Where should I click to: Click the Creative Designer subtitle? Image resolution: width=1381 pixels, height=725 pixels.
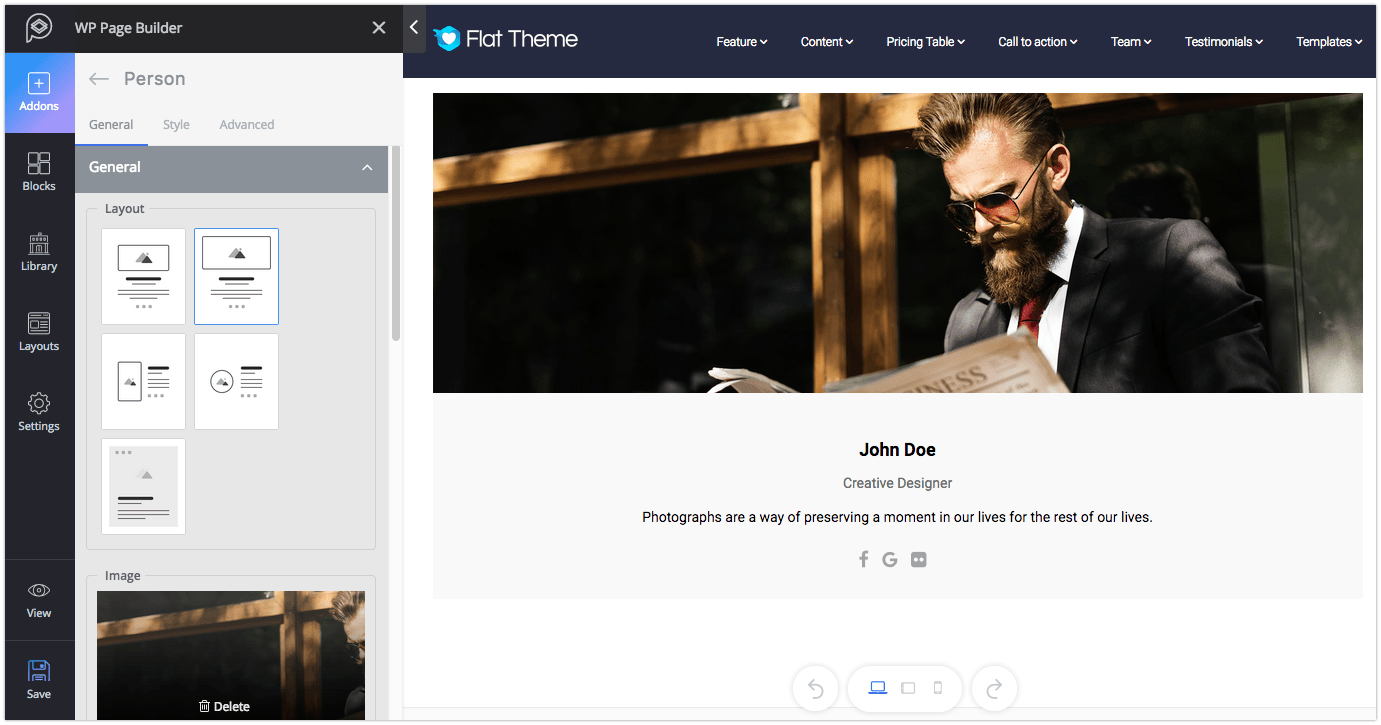tap(897, 483)
